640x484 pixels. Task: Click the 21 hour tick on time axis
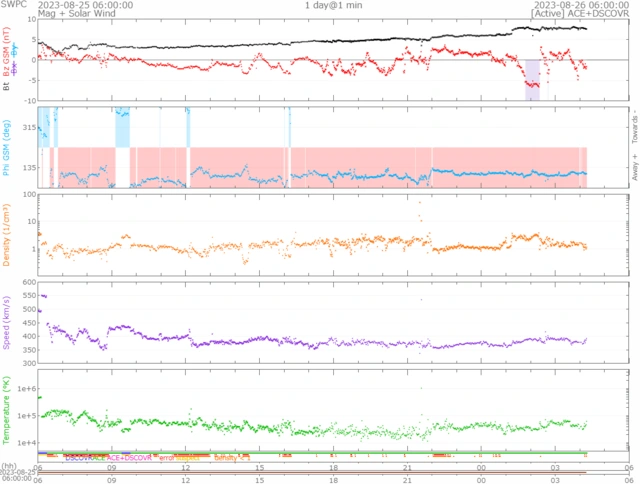tap(408, 467)
